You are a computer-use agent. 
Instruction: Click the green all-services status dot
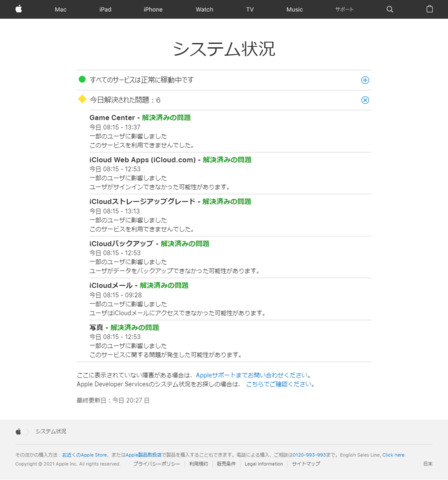82,79
